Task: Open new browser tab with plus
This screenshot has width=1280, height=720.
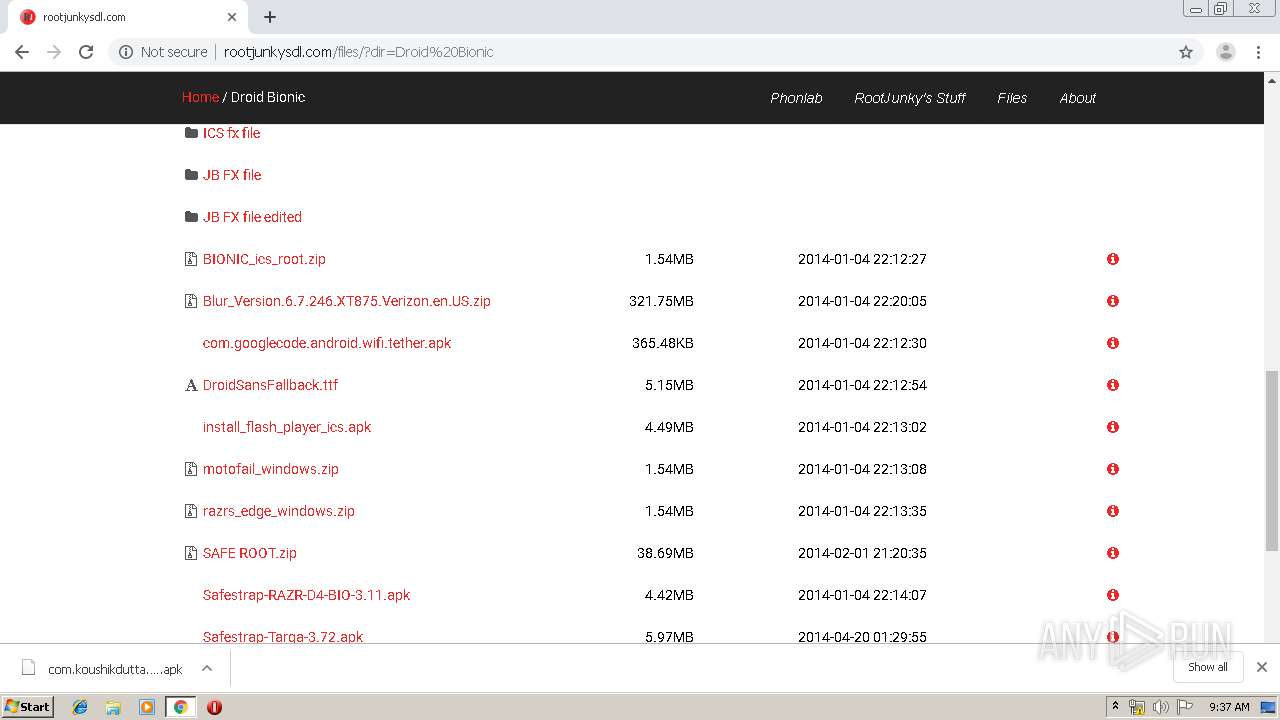Action: point(270,17)
